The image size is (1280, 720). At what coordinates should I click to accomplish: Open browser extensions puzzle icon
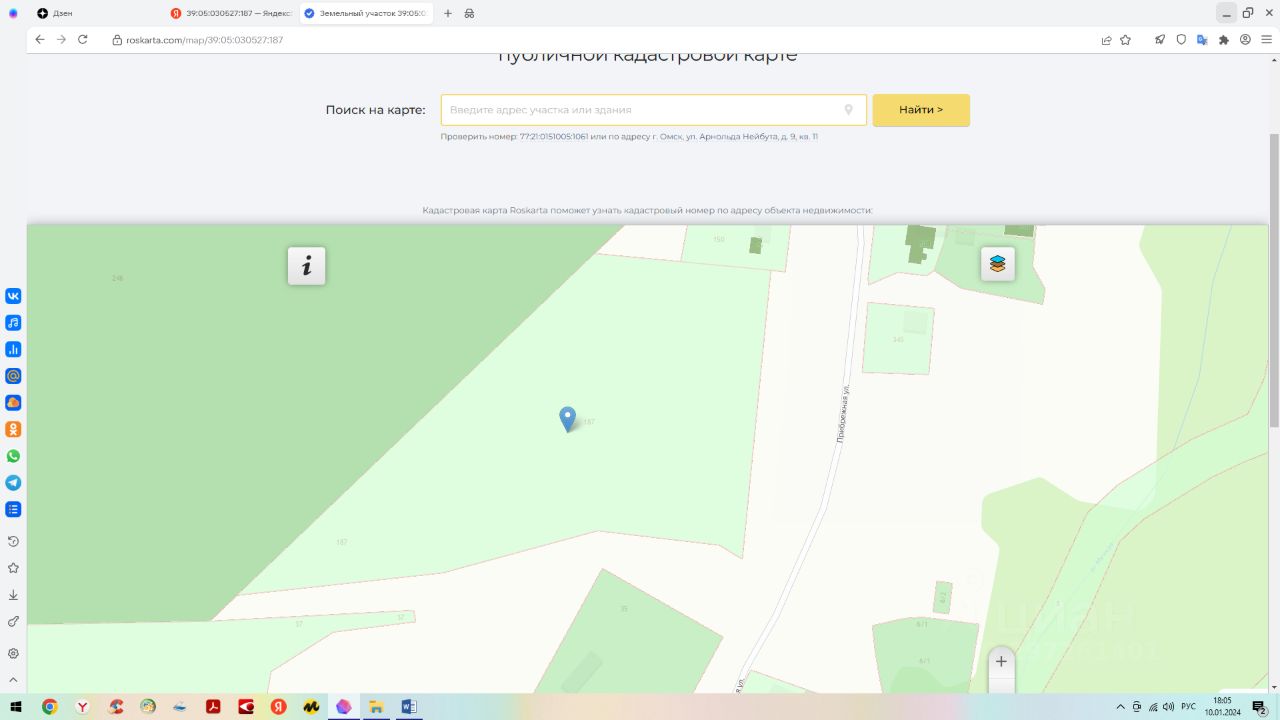click(x=1223, y=40)
